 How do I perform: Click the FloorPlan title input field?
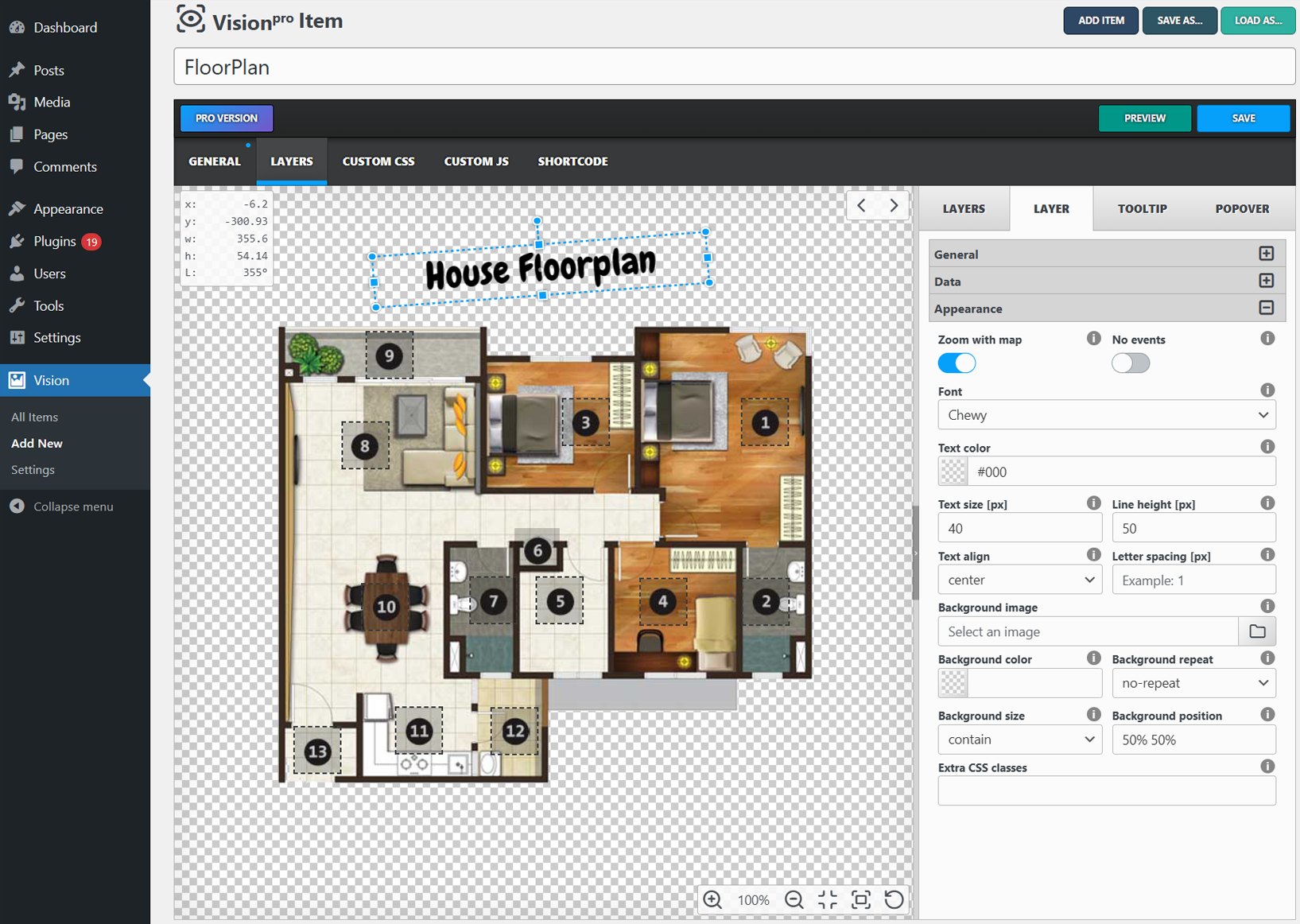click(x=735, y=67)
